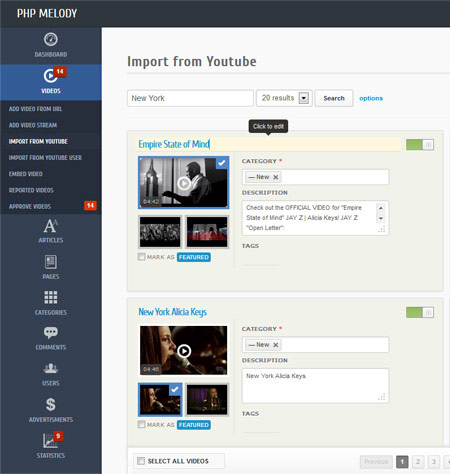Image resolution: width=450 pixels, height=474 pixels.
Task: Open category selector for New York Alicia Keys
Action: coord(315,345)
